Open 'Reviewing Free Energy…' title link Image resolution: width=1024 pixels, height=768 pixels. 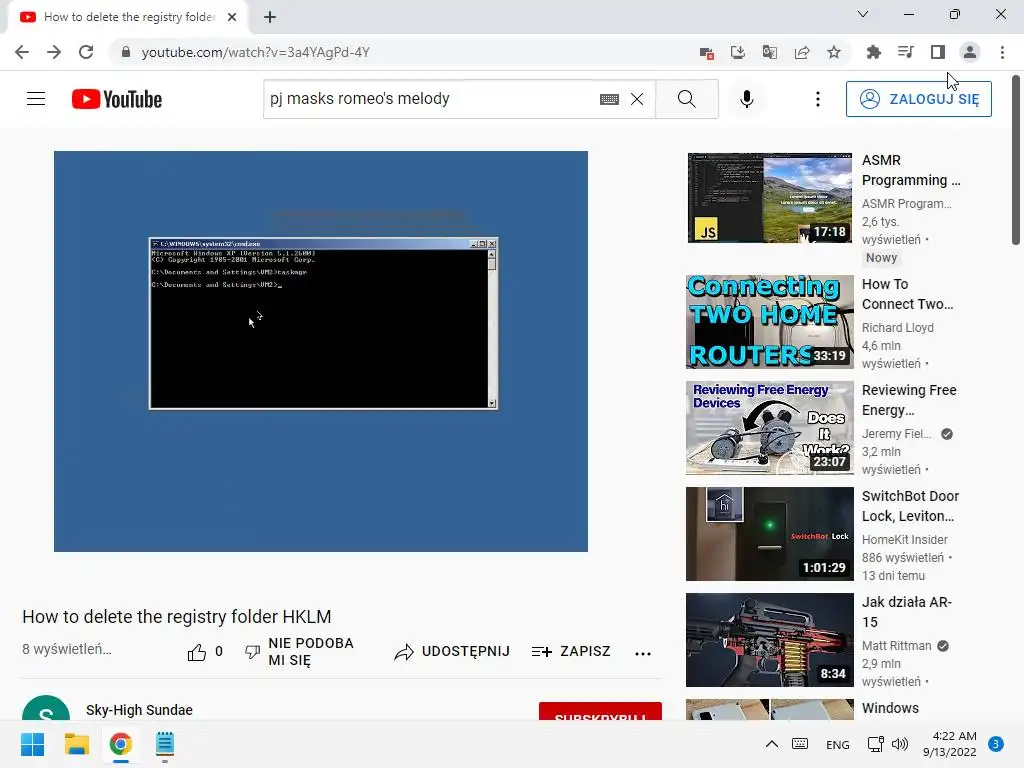[x=909, y=400]
